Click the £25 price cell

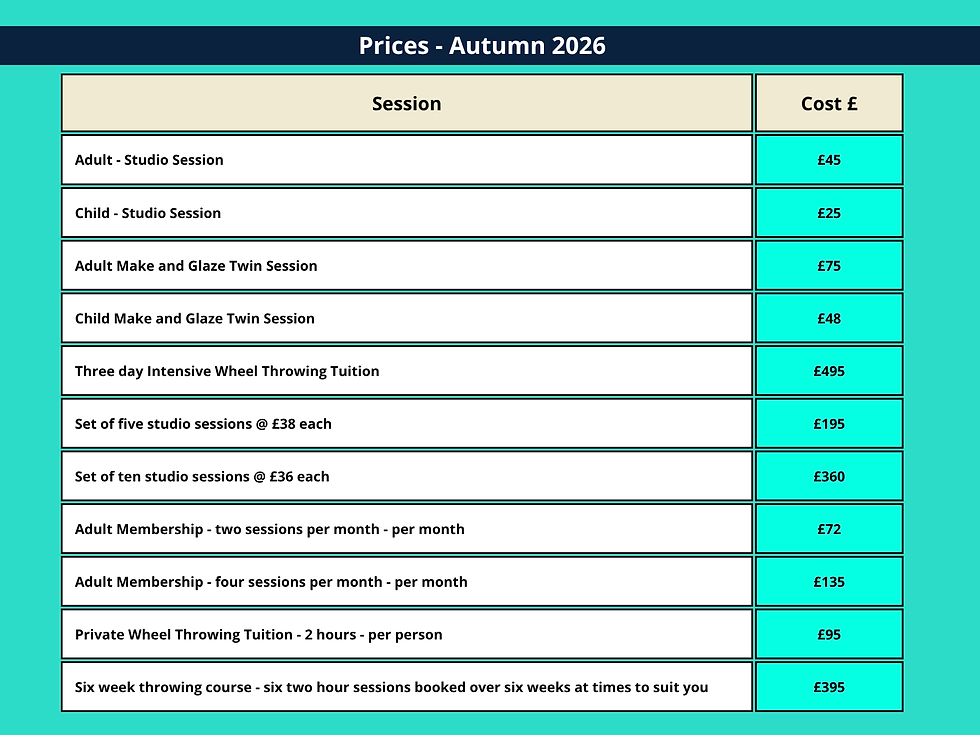[x=829, y=213]
